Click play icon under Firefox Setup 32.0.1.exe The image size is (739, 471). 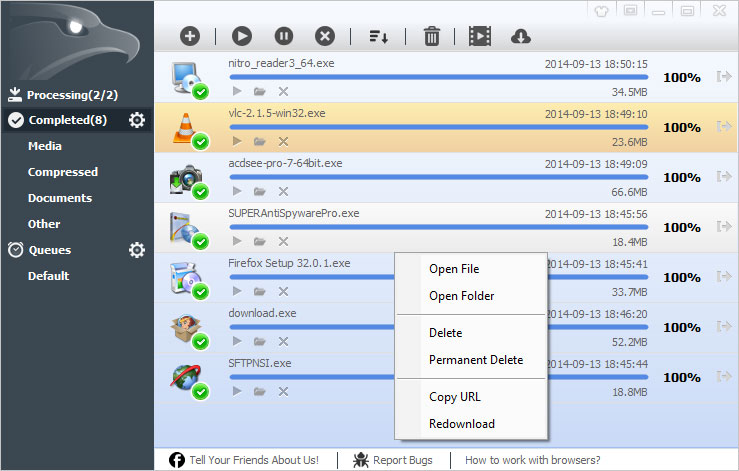point(237,291)
